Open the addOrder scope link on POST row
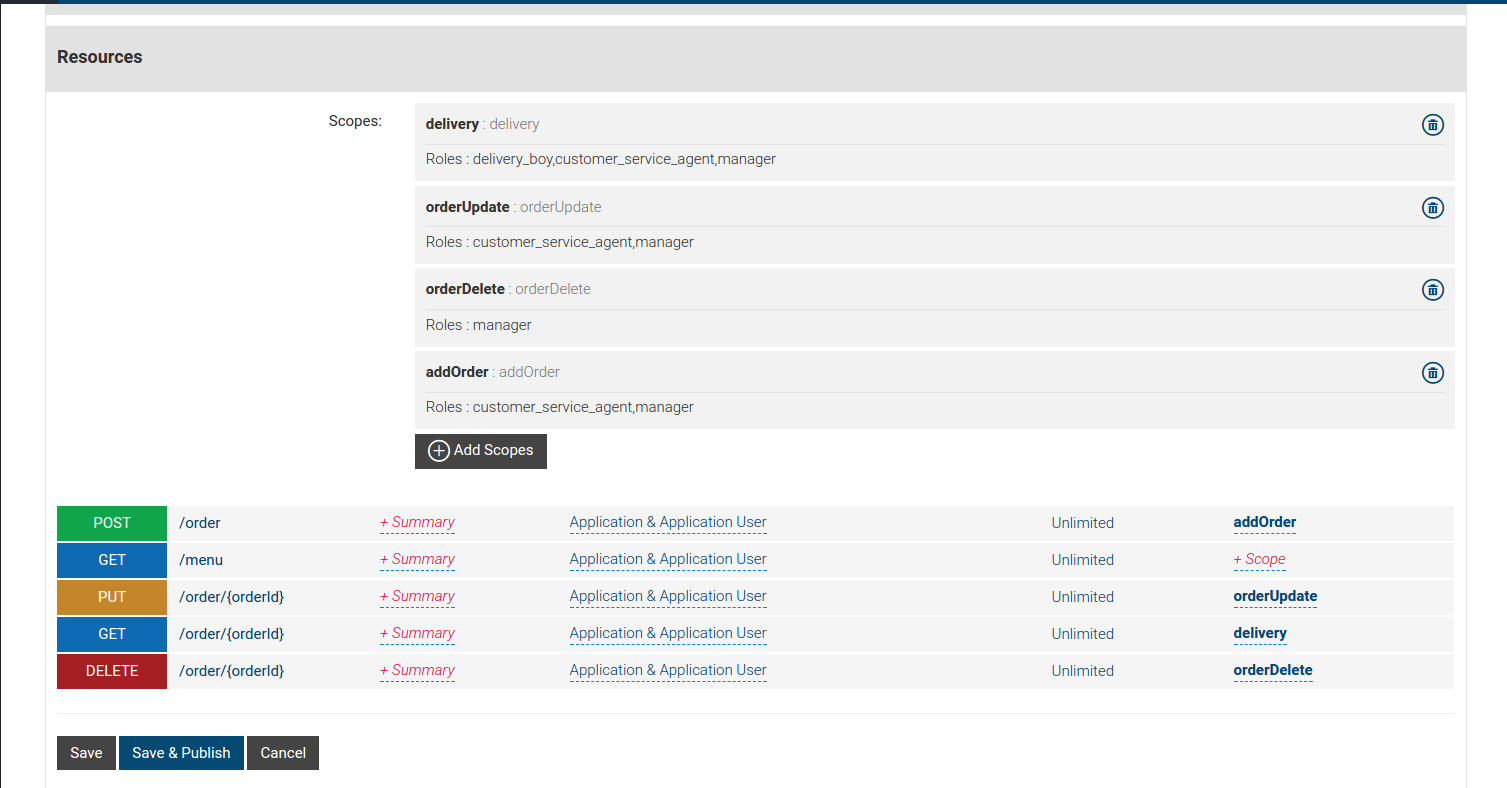Viewport: 1507px width, 788px height. coord(1264,522)
